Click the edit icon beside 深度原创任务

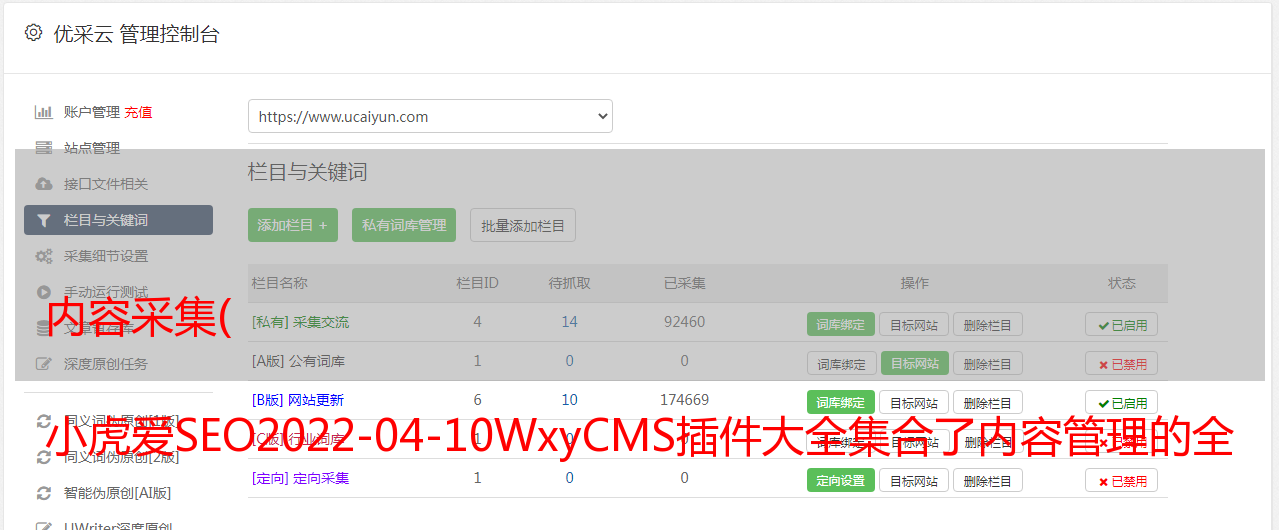click(44, 364)
